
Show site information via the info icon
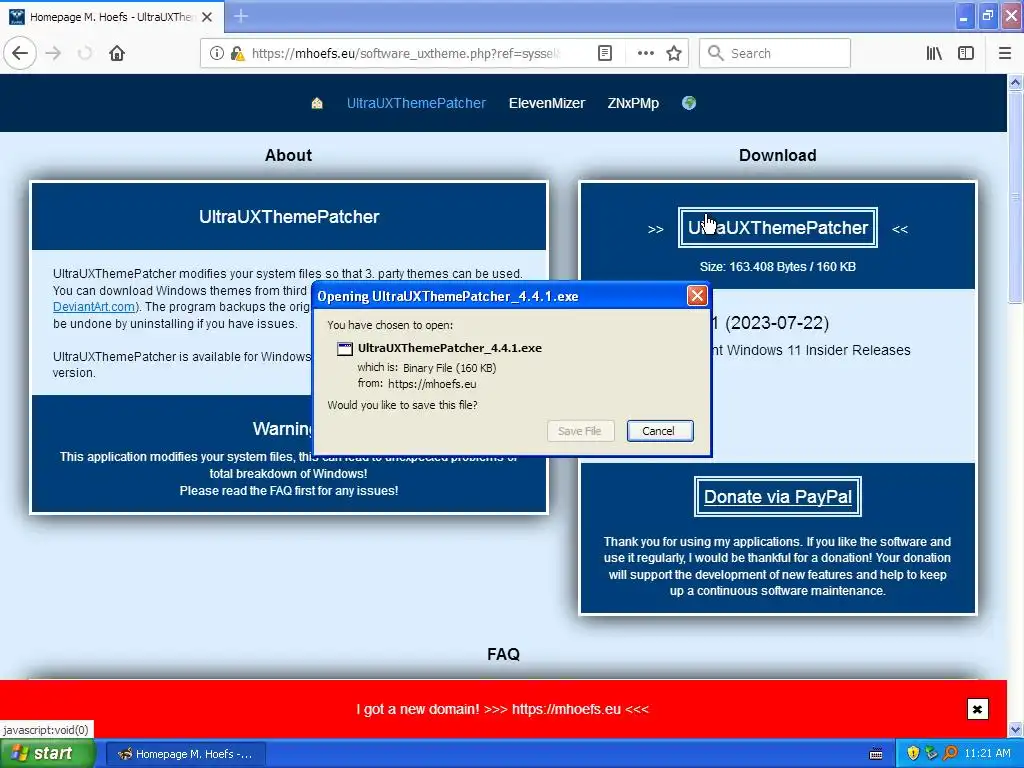pyautogui.click(x=217, y=53)
